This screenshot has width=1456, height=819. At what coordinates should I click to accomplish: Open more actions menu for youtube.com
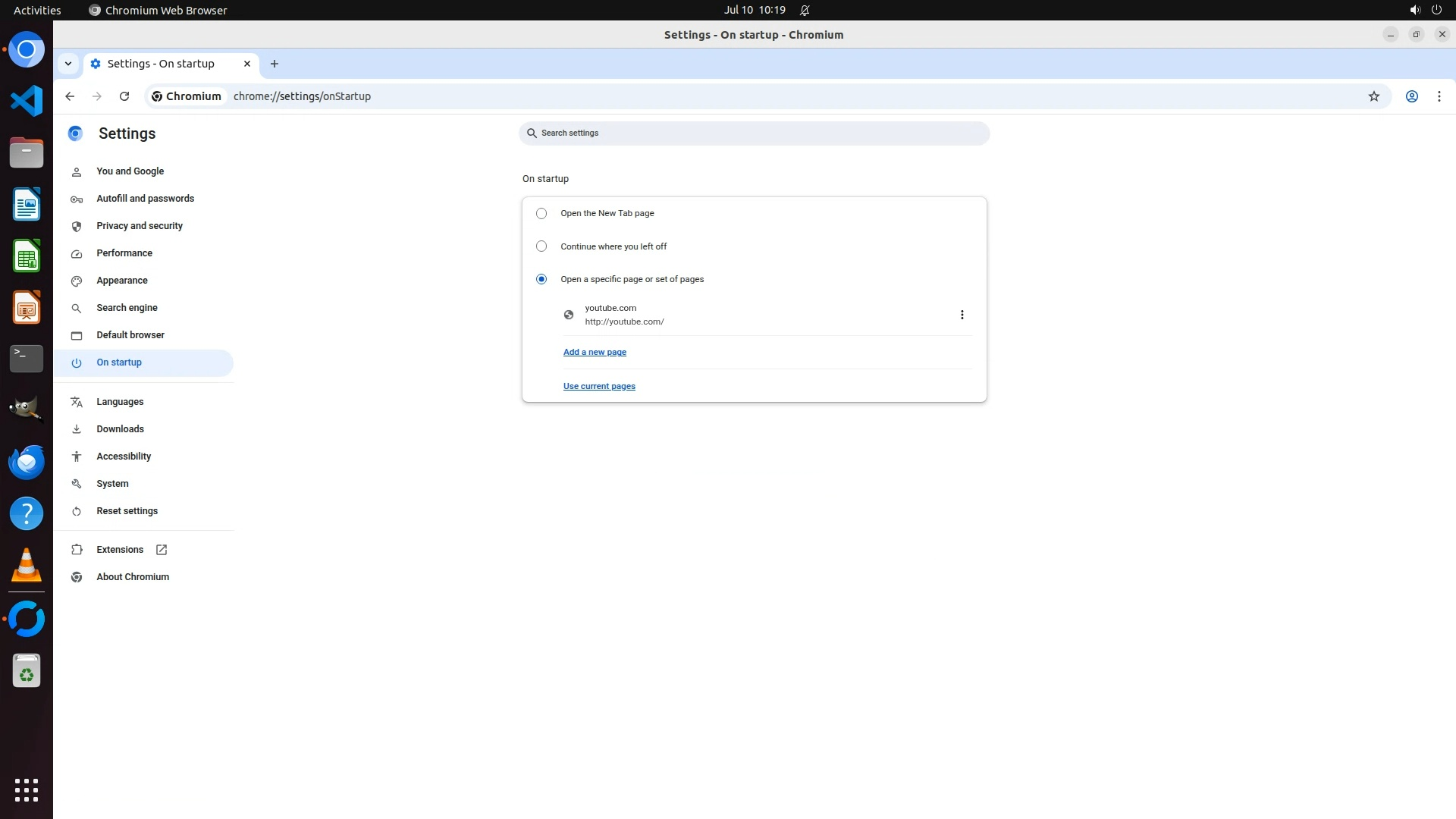(962, 315)
